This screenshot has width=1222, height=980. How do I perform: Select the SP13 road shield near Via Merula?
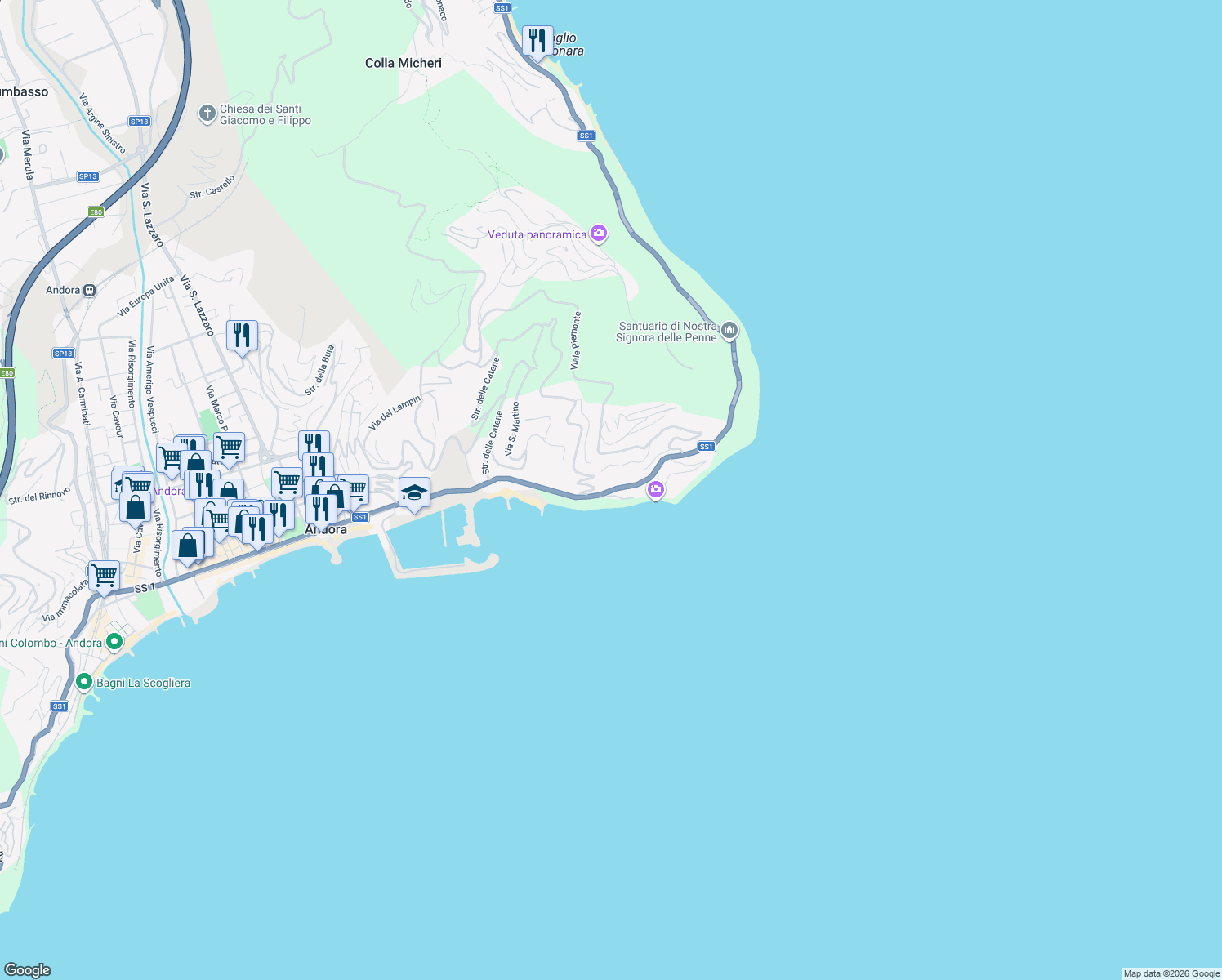coord(87,176)
